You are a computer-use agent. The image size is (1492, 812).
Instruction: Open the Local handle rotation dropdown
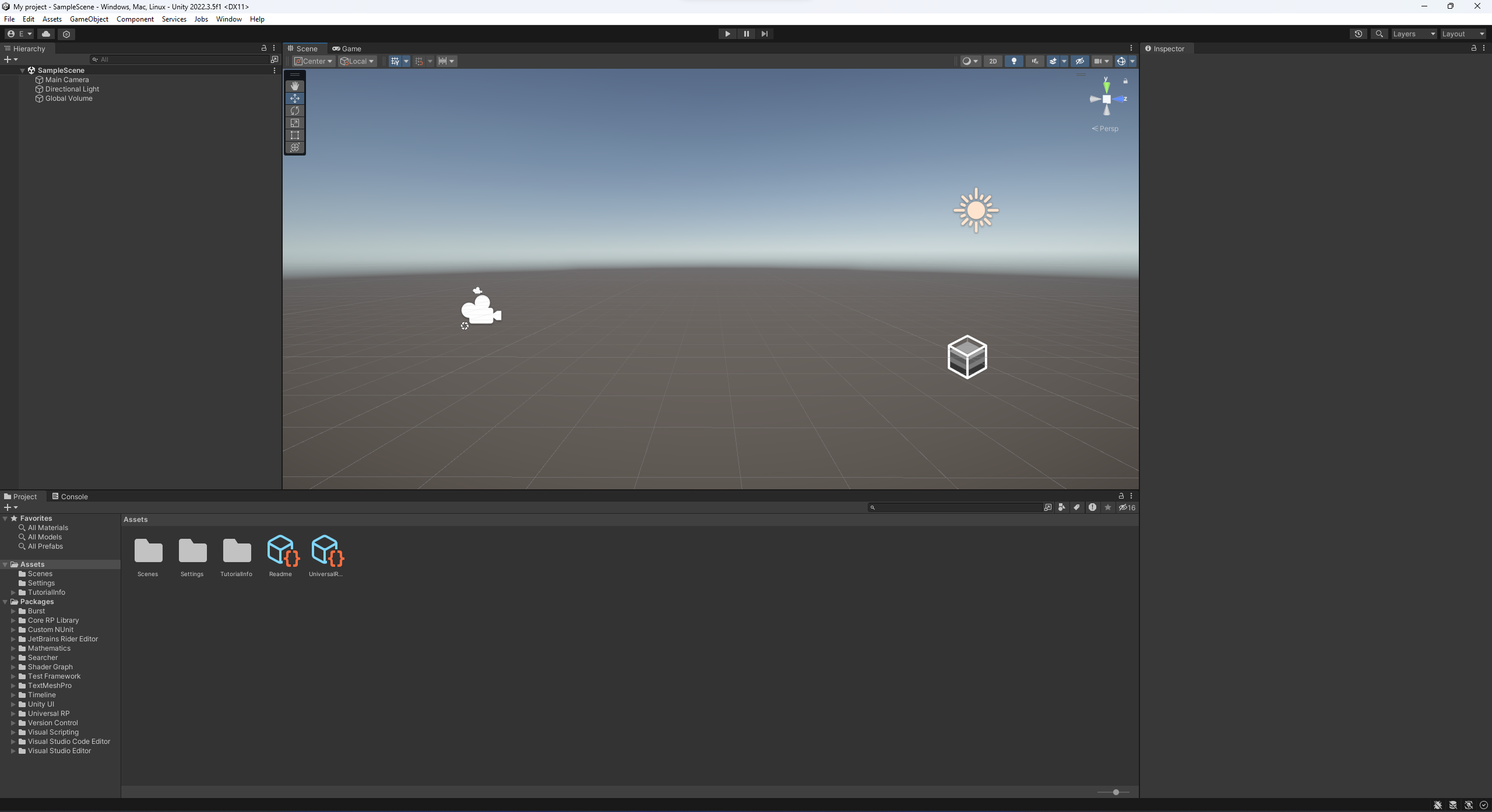(357, 61)
